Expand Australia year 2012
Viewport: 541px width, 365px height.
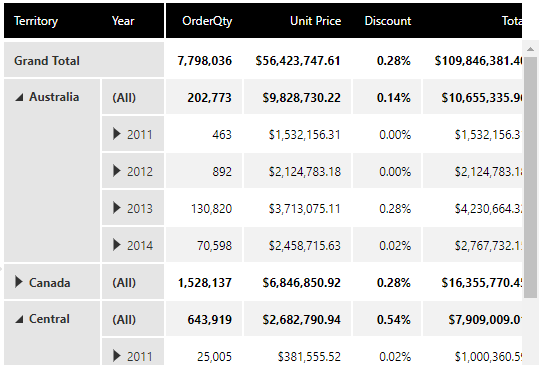pyautogui.click(x=117, y=171)
